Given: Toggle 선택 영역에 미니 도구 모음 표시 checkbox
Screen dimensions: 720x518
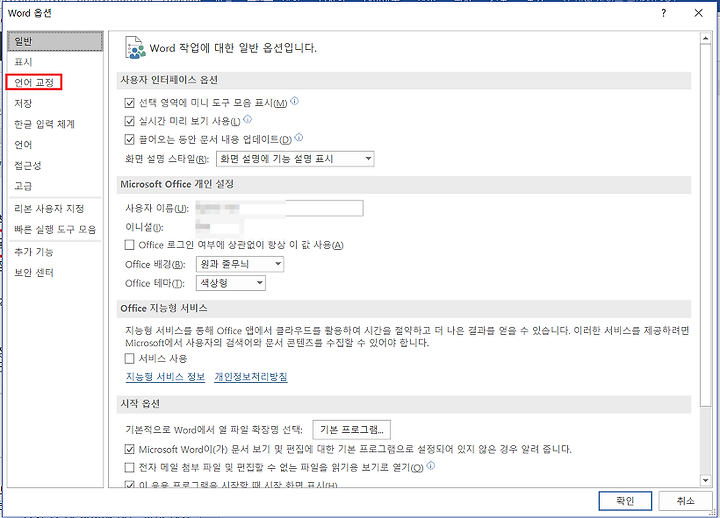Looking at the screenshot, I should point(129,103).
